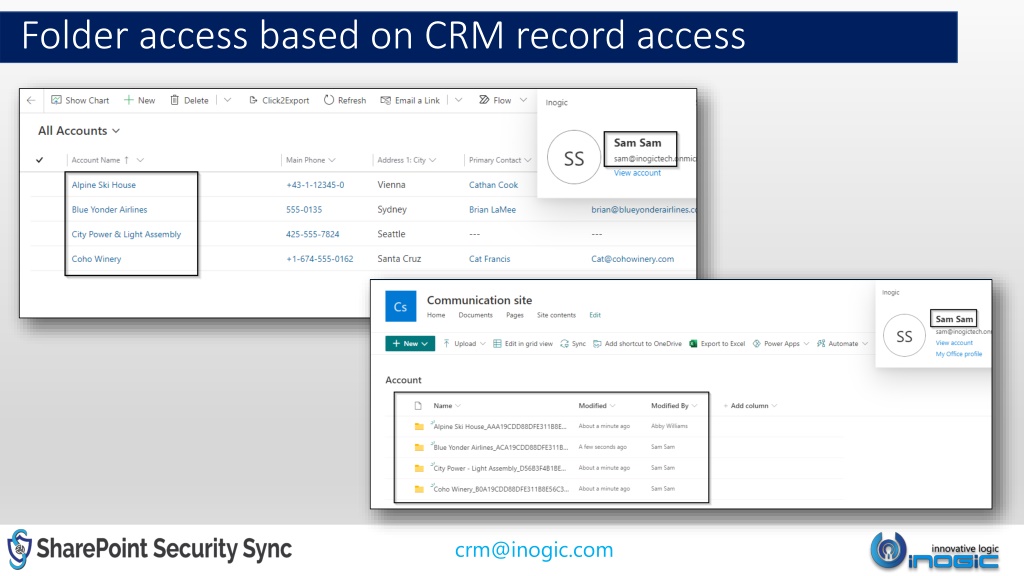1024x576 pixels.
Task: Export the library with Export to Excel
Action: pos(717,344)
